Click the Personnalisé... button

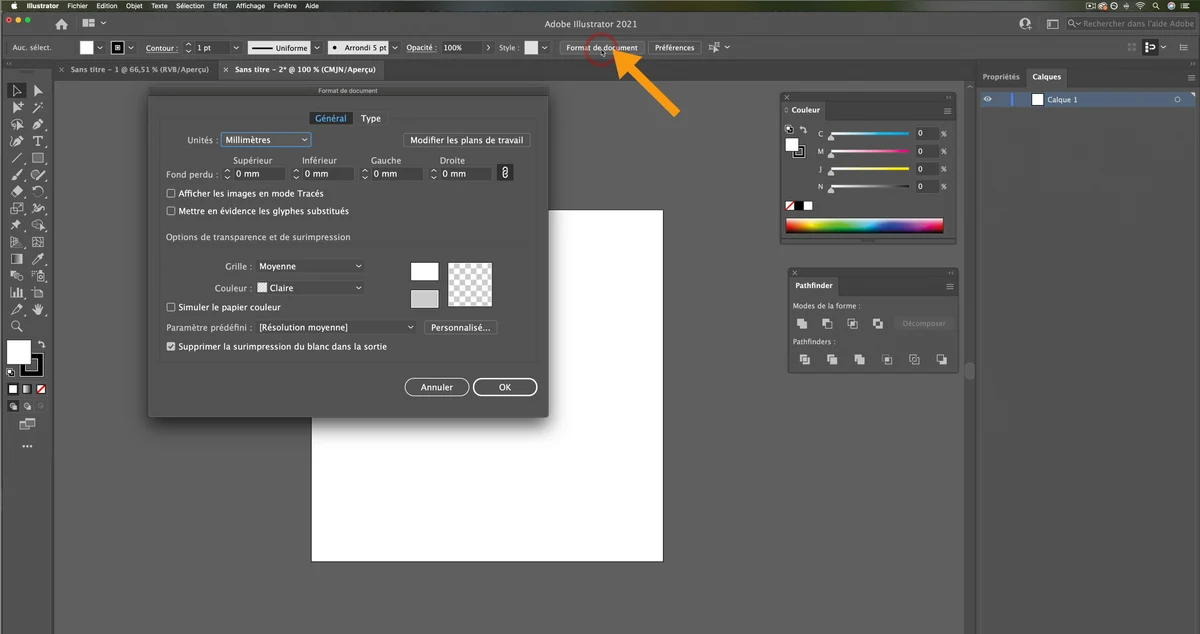click(x=461, y=327)
